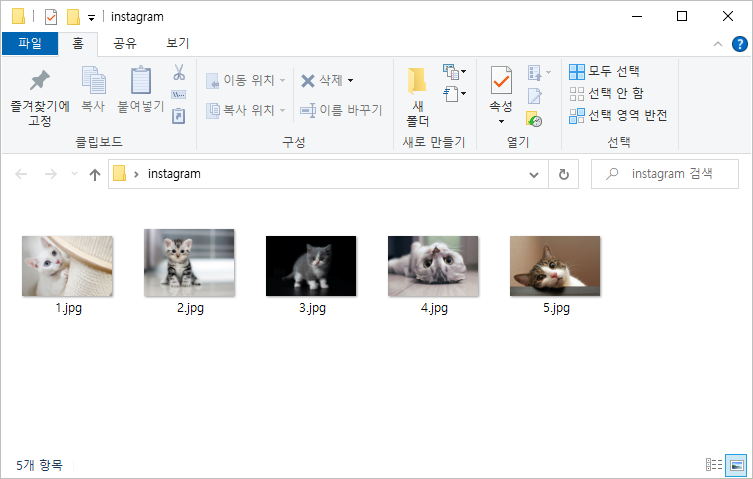This screenshot has width=753, height=479.
Task: Click the Paste shortcut icon
Action: [179, 116]
